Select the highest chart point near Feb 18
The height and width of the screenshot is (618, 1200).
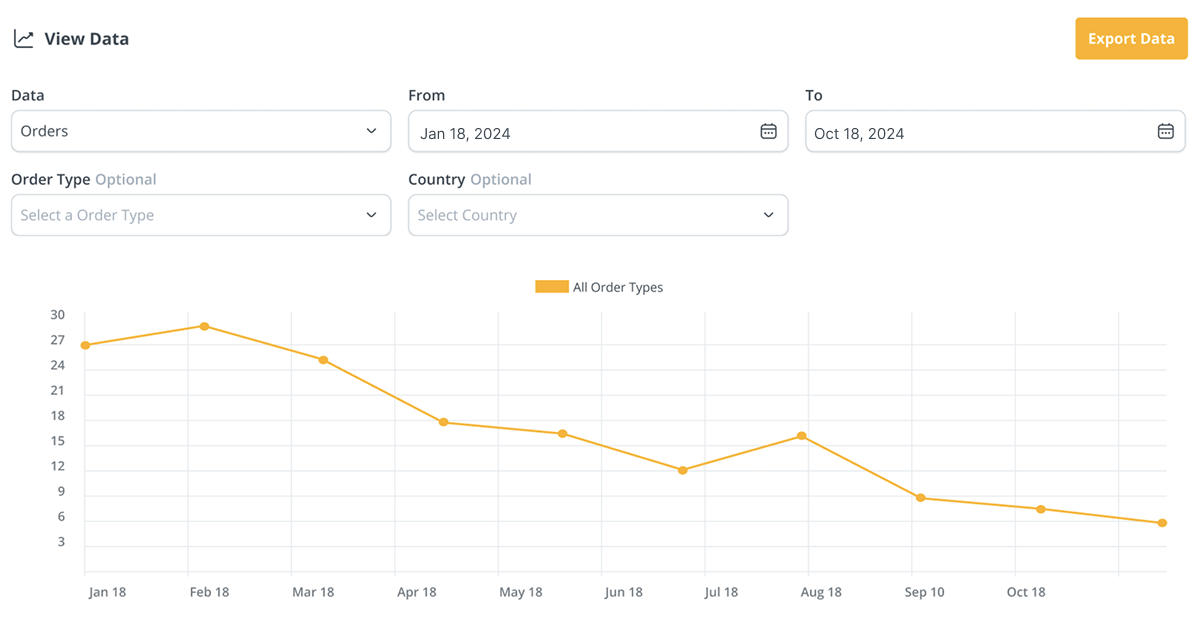pyautogui.click(x=204, y=326)
